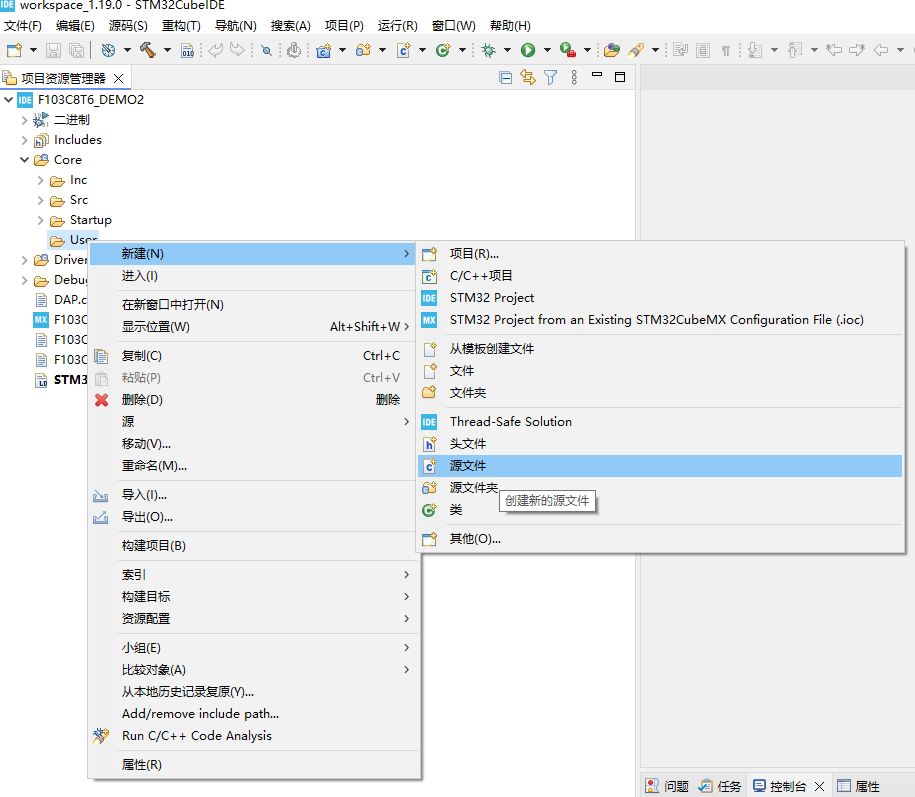
Task: Select the Thread-Safe Solution entry
Action: coord(660,422)
